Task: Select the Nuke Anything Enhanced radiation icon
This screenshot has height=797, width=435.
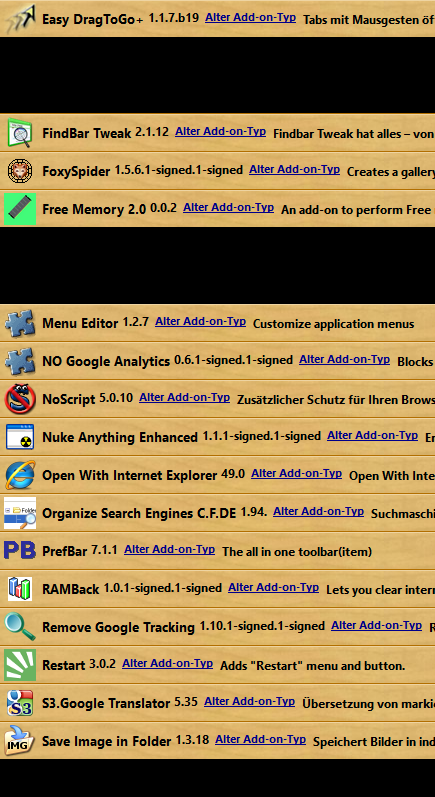Action: click(x=20, y=437)
